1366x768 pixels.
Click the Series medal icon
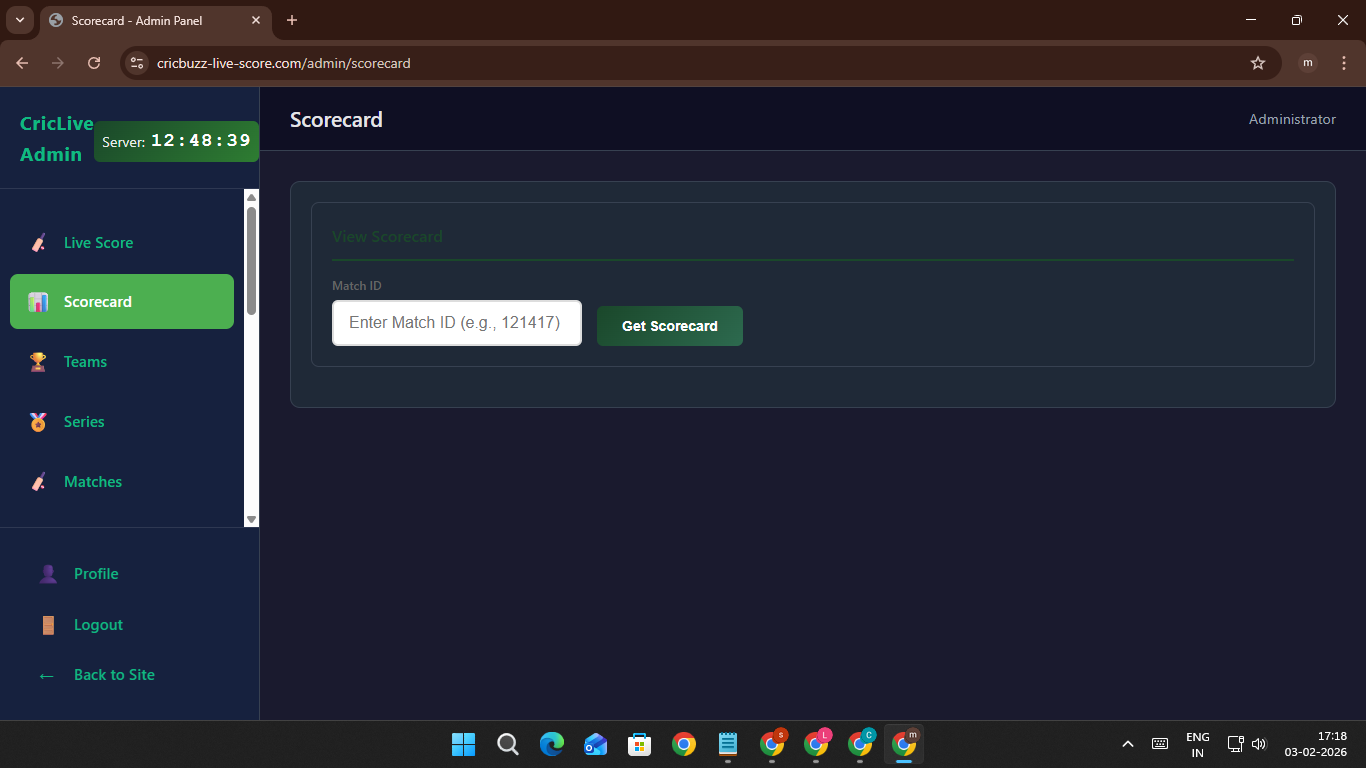pyautogui.click(x=38, y=422)
